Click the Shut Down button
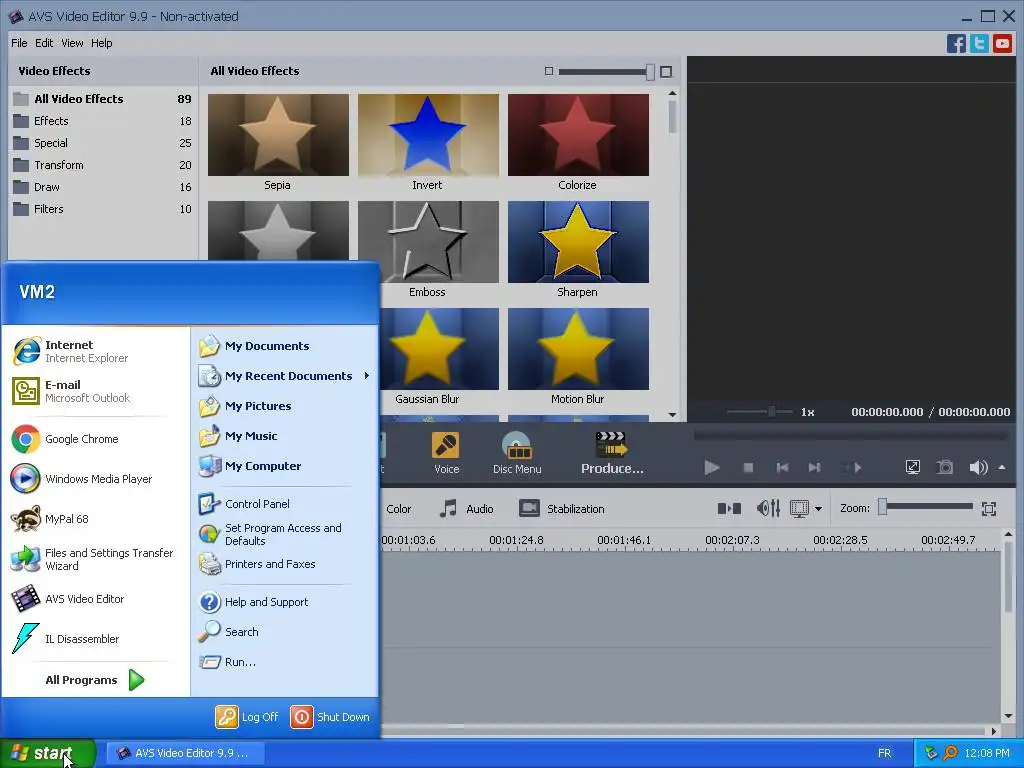The image size is (1024, 768). click(330, 717)
